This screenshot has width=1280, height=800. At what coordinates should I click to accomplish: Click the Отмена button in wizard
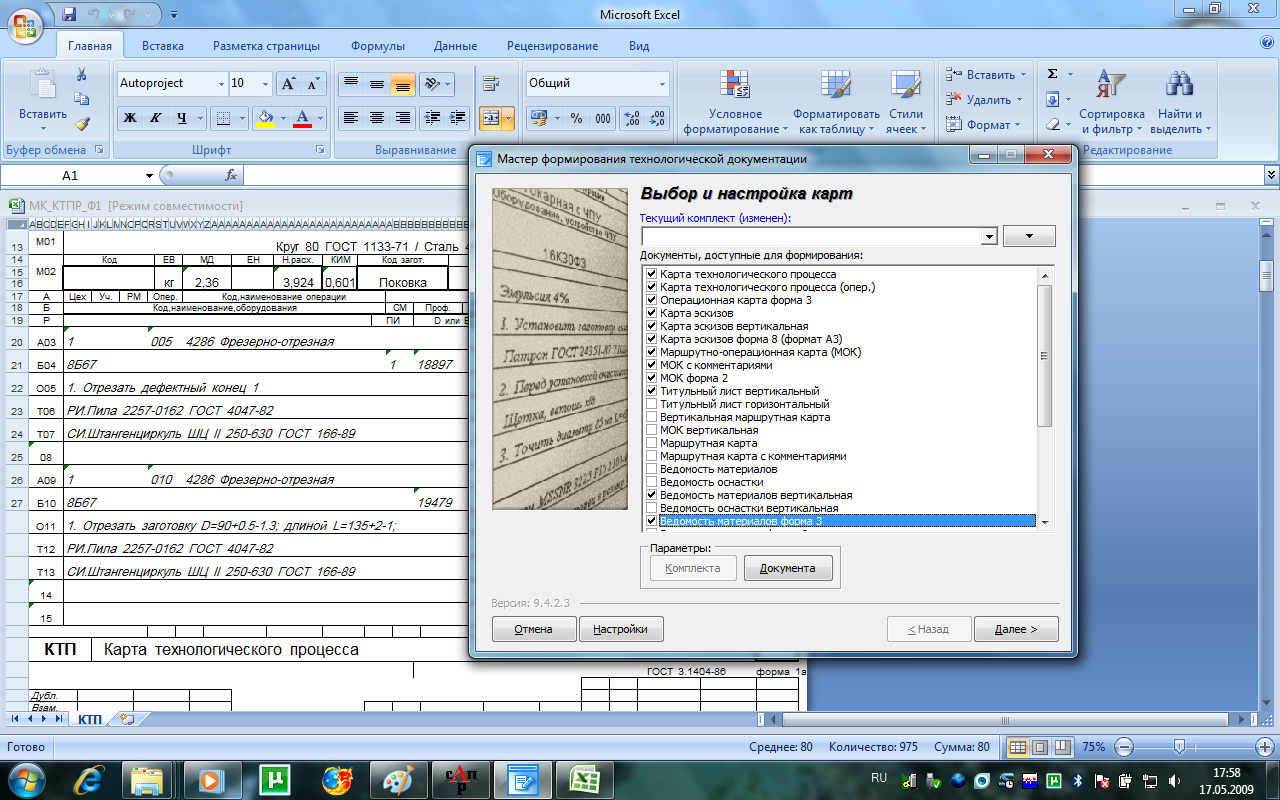coord(534,629)
